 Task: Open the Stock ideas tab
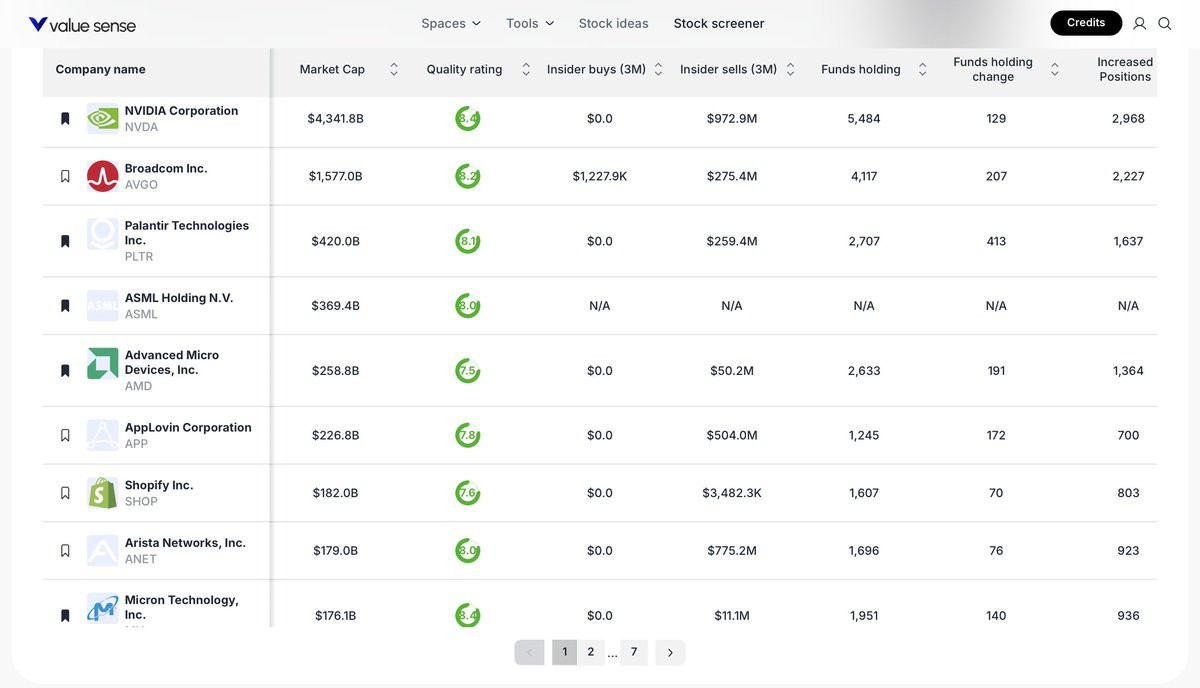tap(613, 23)
